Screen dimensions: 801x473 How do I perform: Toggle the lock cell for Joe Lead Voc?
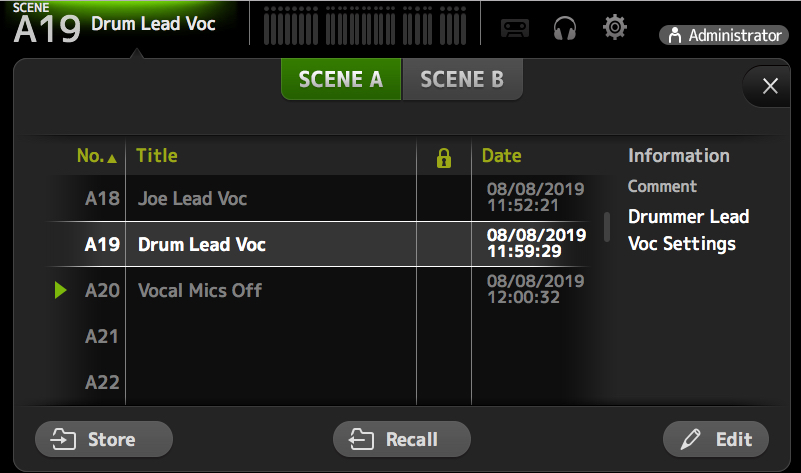(x=444, y=198)
